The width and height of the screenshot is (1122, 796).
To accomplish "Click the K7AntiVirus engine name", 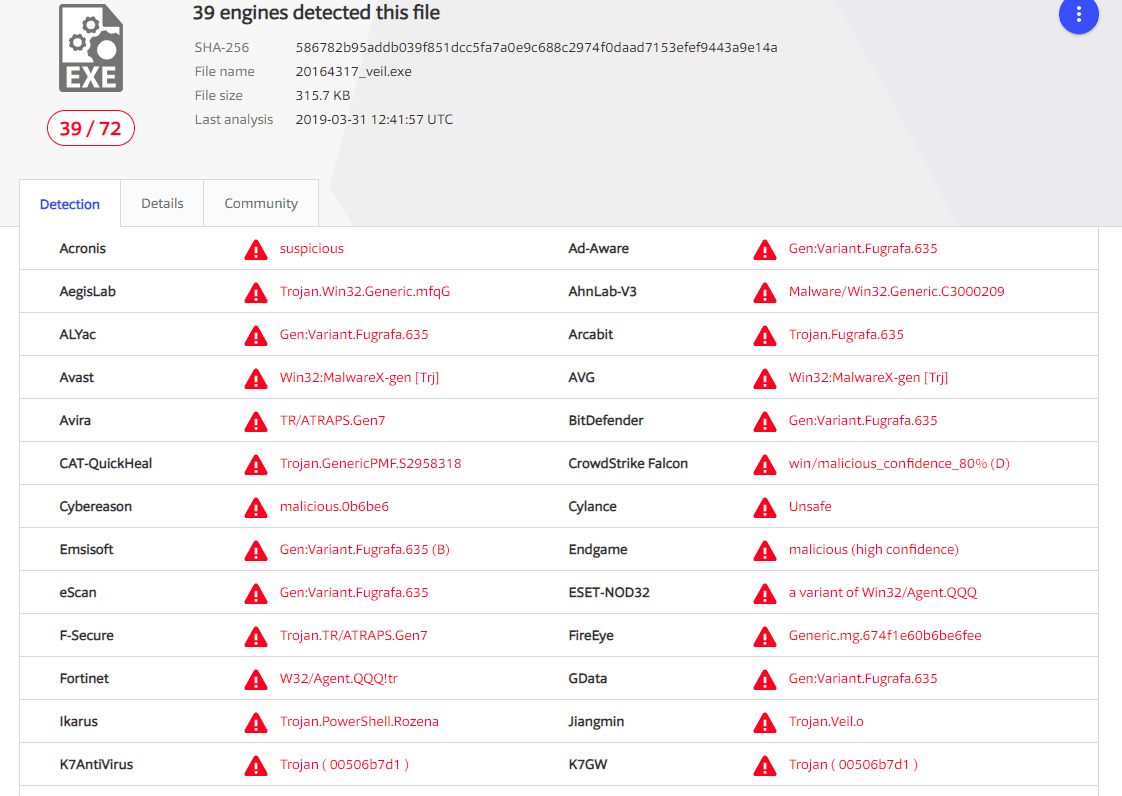I will [96, 764].
